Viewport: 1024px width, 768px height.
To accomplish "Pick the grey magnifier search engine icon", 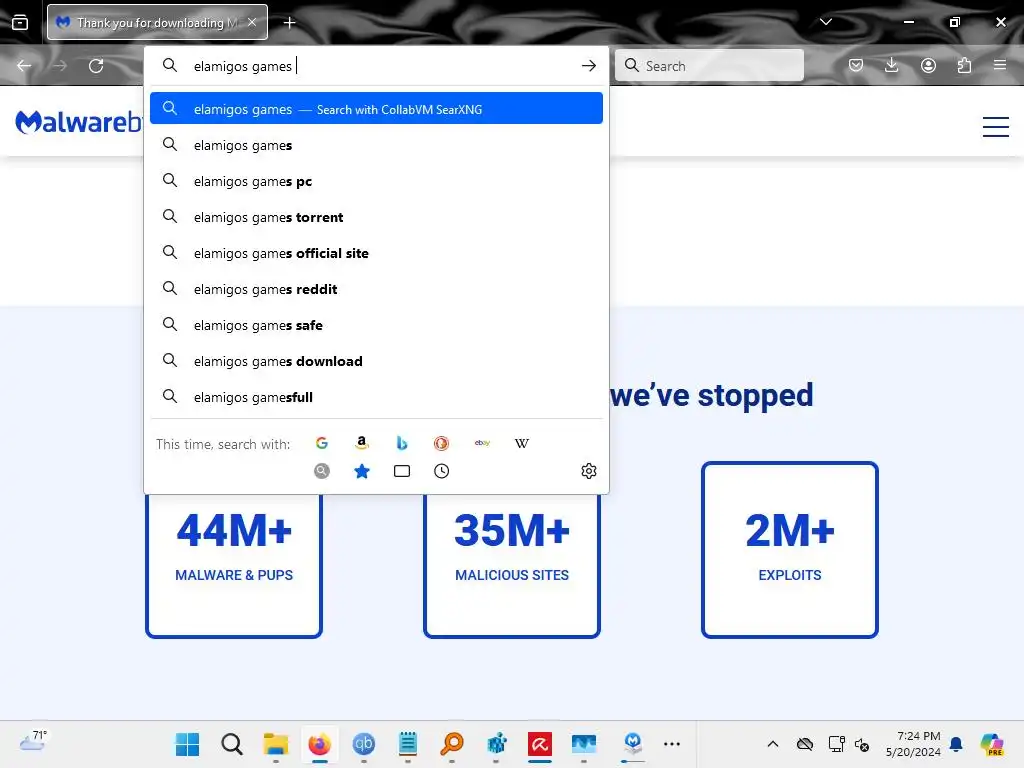I will click(321, 471).
